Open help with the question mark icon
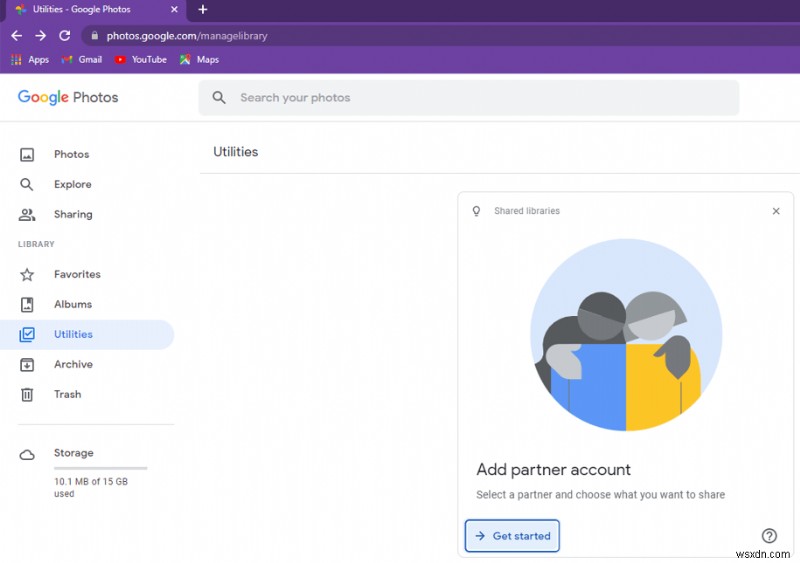This screenshot has height=563, width=800. [769, 535]
